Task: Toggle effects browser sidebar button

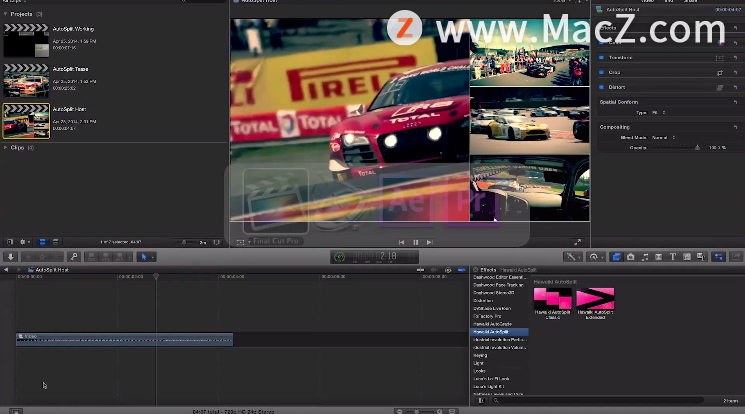Action: (x=481, y=401)
